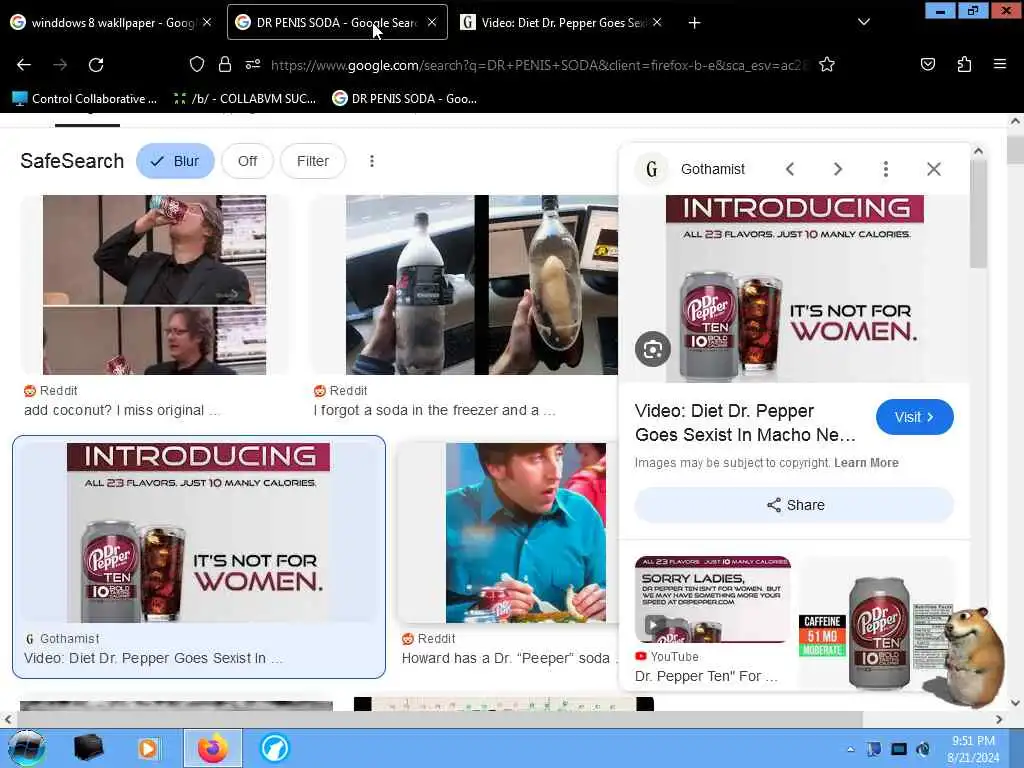Click the 'add coconut? I miss original' caption
This screenshot has width=1024, height=768.
[121, 410]
